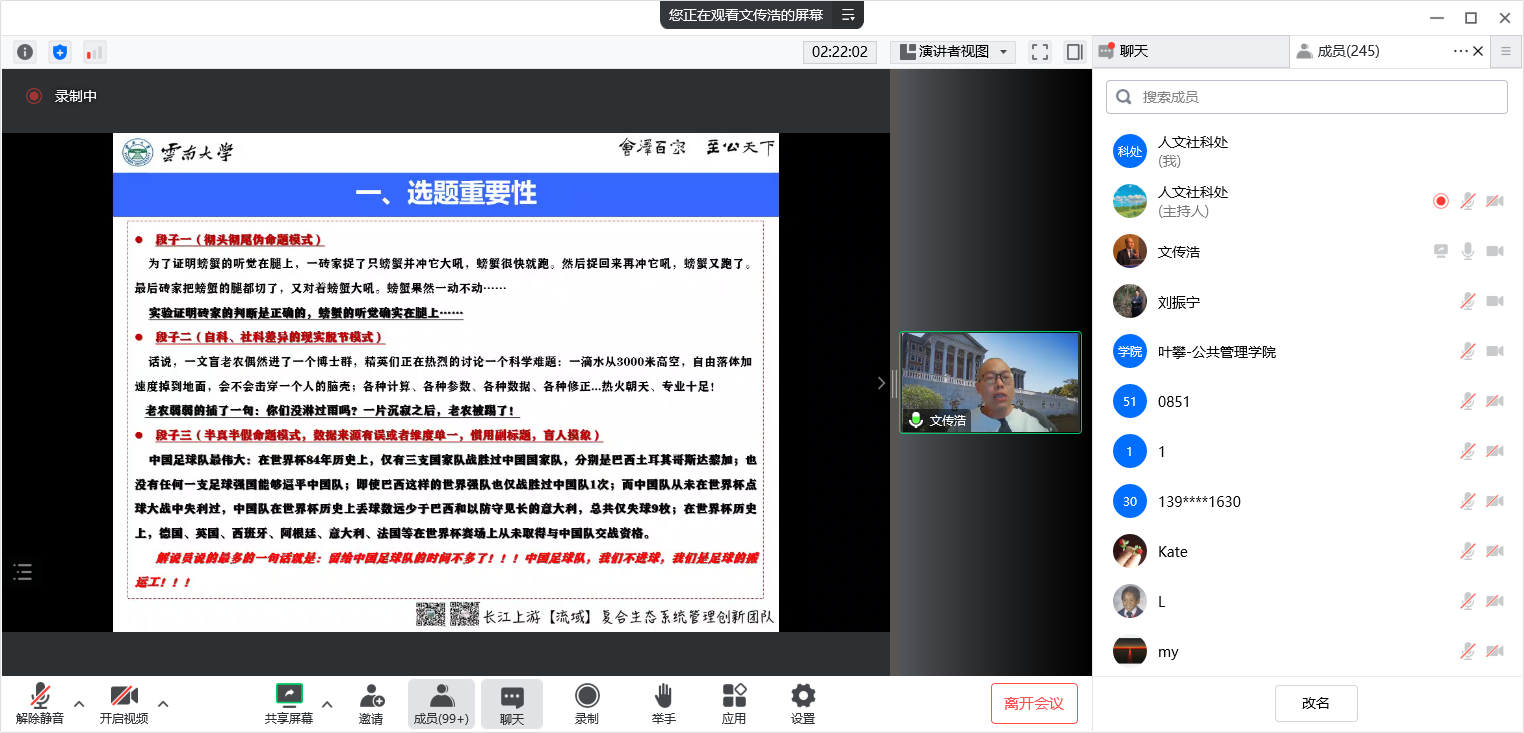Click the meeting info icon
The image size is (1524, 733).
click(25, 52)
